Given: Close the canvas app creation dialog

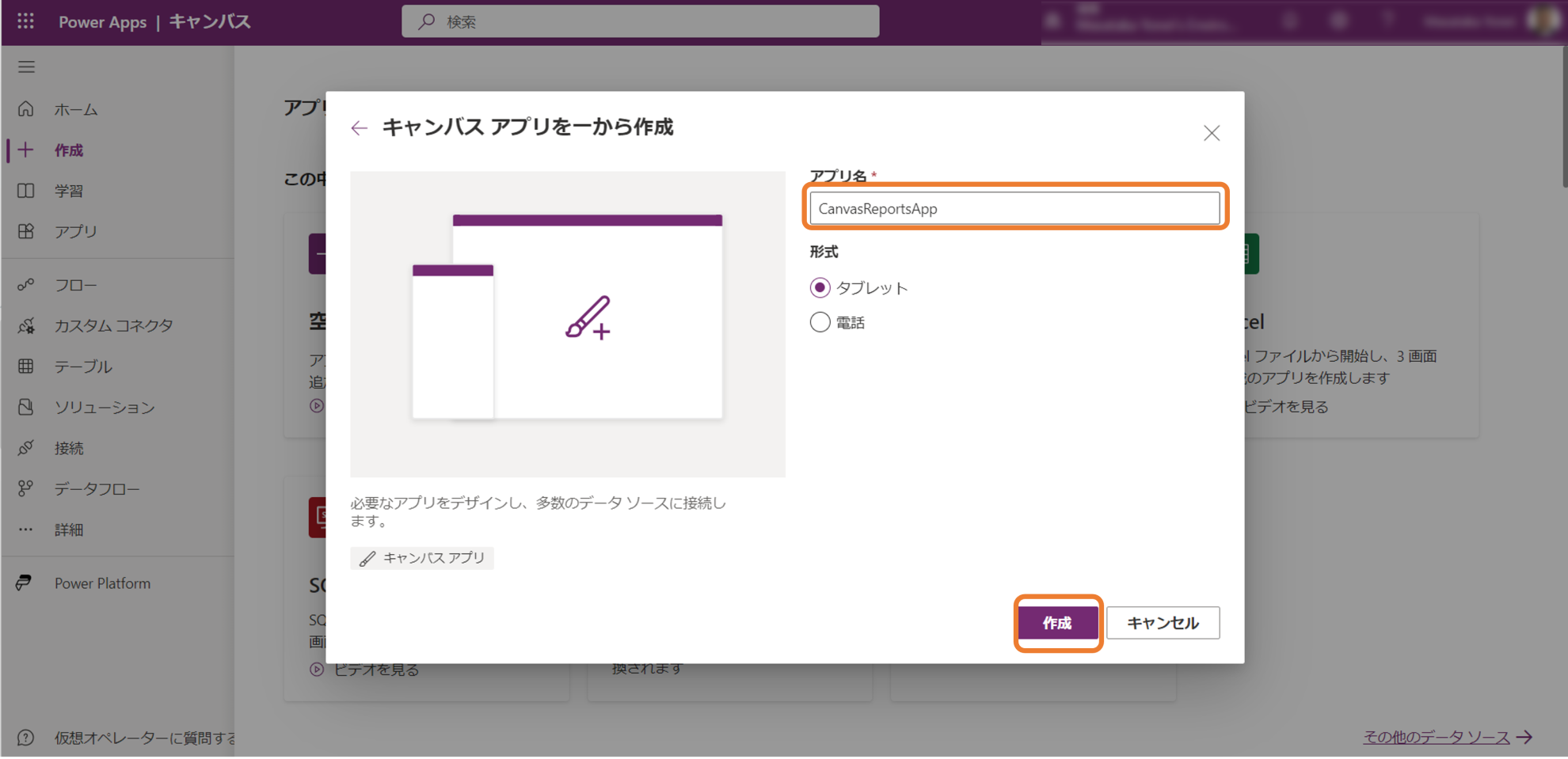Looking at the screenshot, I should pyautogui.click(x=1212, y=133).
